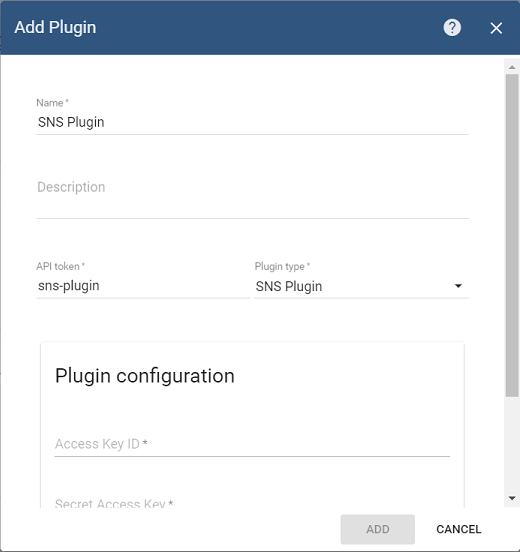This screenshot has width=520, height=552.
Task: Close the Add Plugin dialog
Action: point(496,28)
